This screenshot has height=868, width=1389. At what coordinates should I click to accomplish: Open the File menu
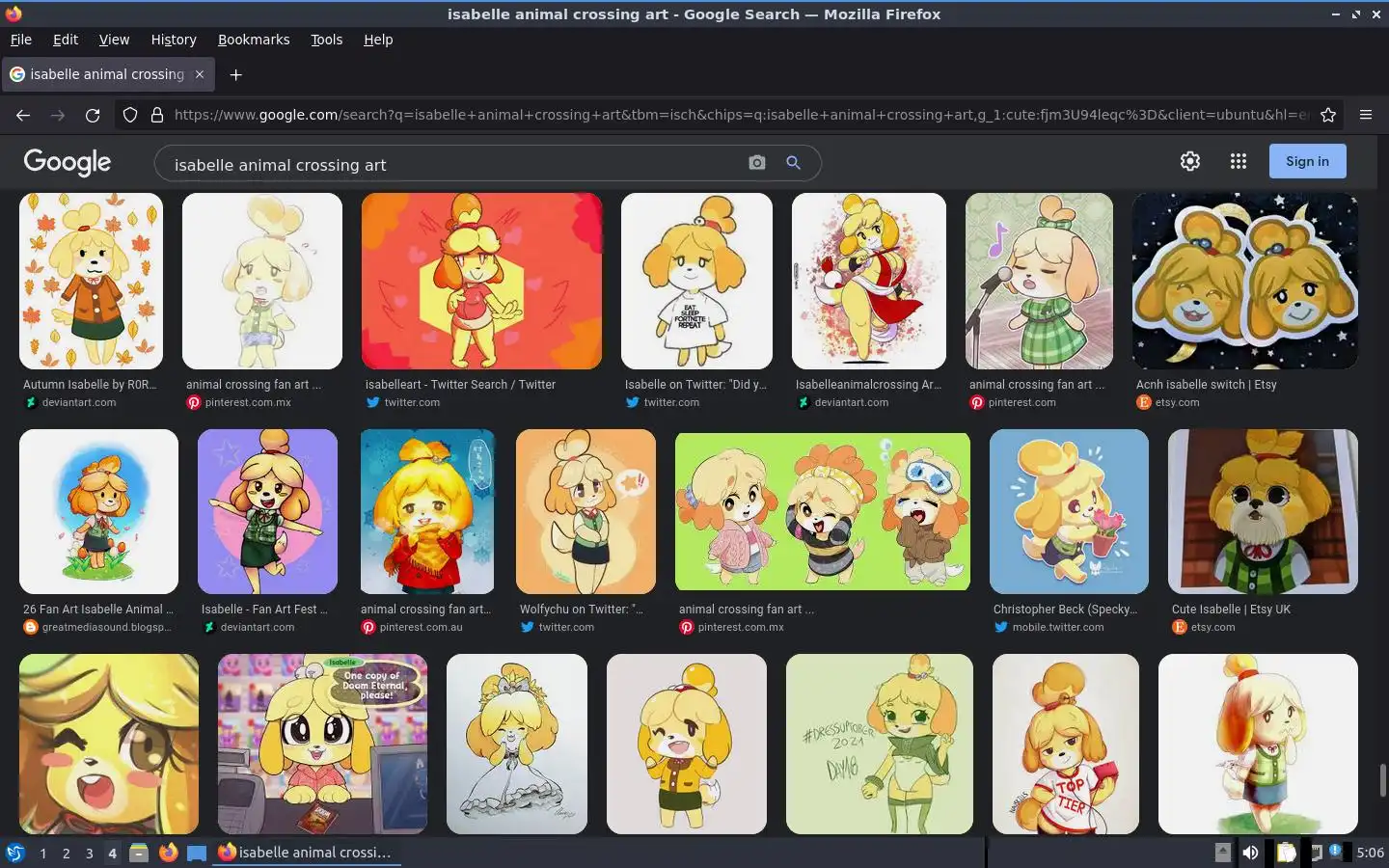(x=21, y=40)
